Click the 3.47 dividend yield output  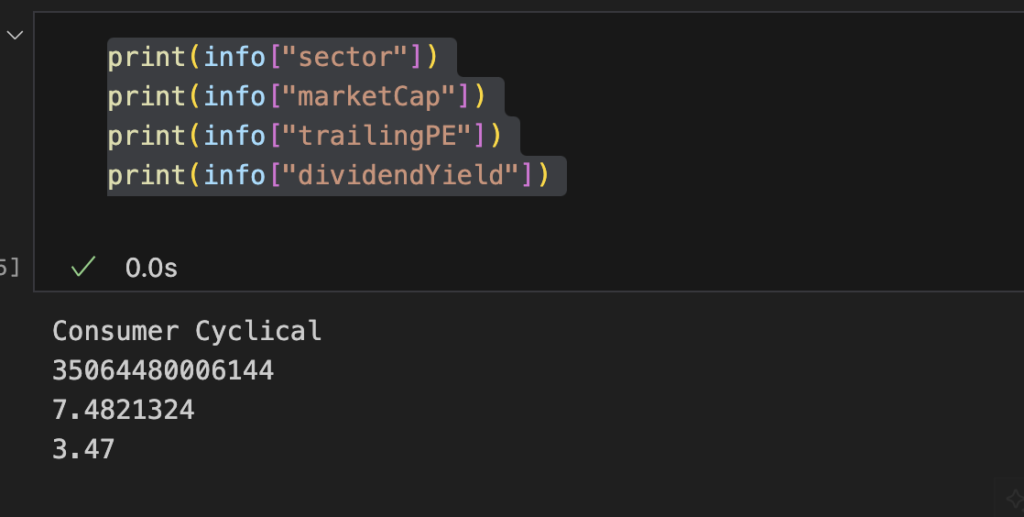pyautogui.click(x=83, y=449)
